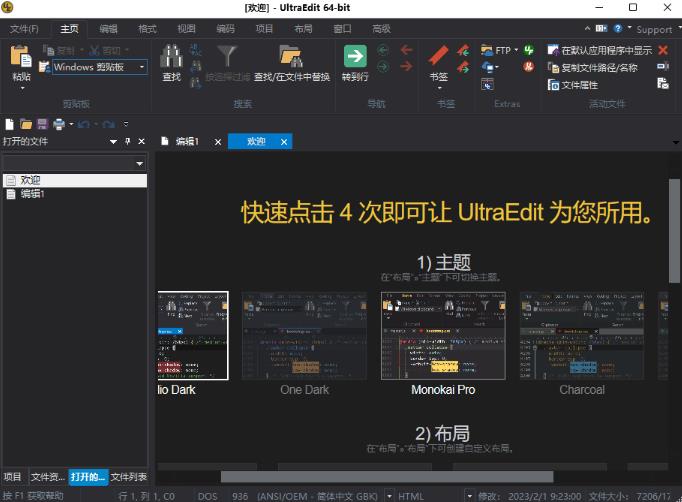Viewport: 682px width, 502px height.
Task: Switch to the 布局 ribbon tab
Action: point(303,29)
